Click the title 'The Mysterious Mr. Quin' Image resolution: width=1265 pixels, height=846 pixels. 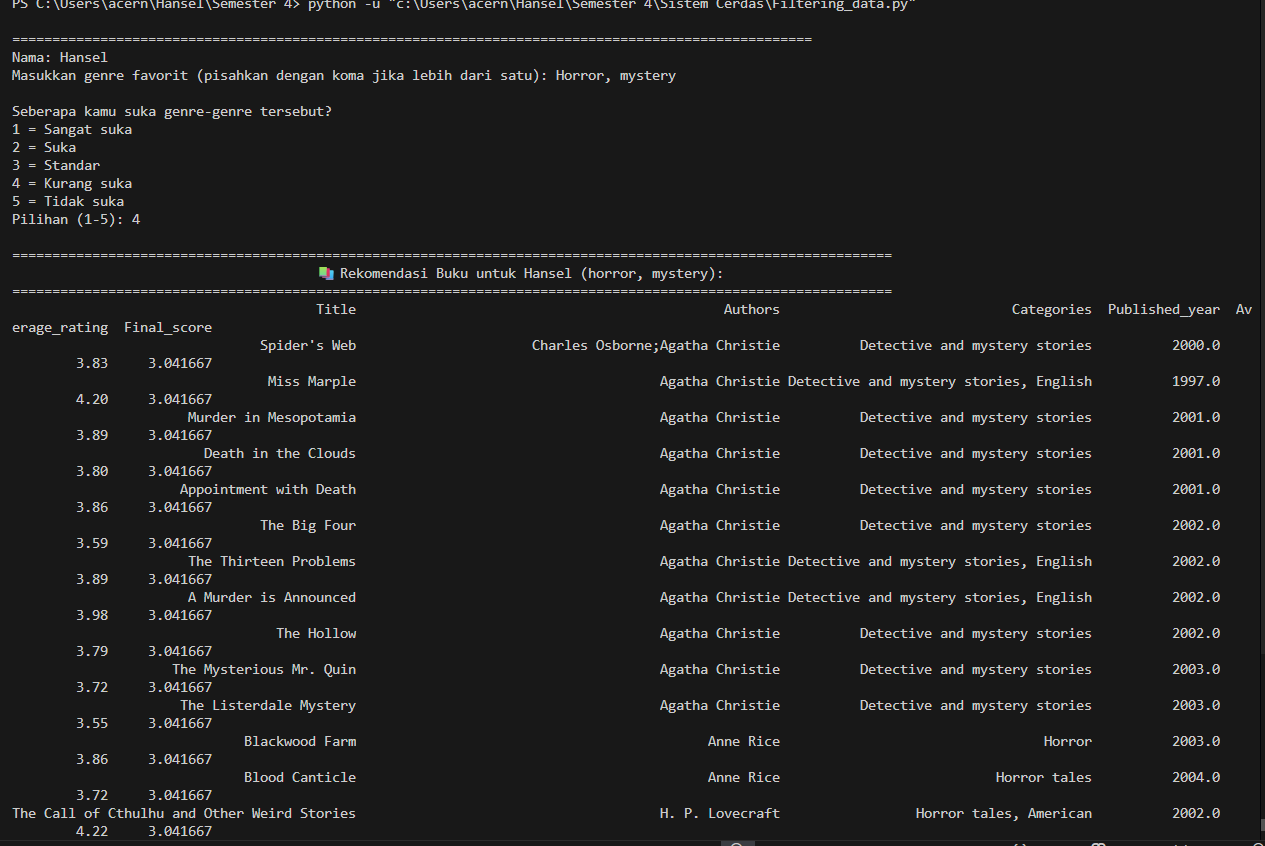[264, 669]
